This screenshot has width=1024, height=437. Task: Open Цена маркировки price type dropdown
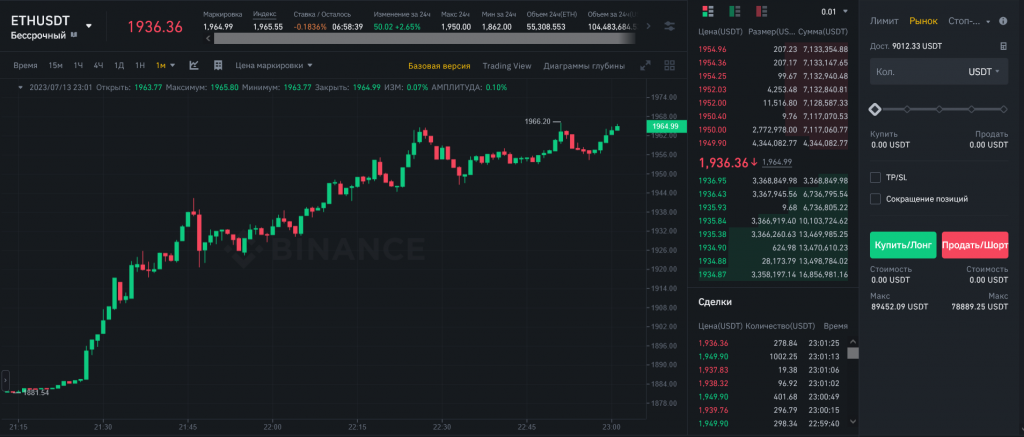click(265, 66)
